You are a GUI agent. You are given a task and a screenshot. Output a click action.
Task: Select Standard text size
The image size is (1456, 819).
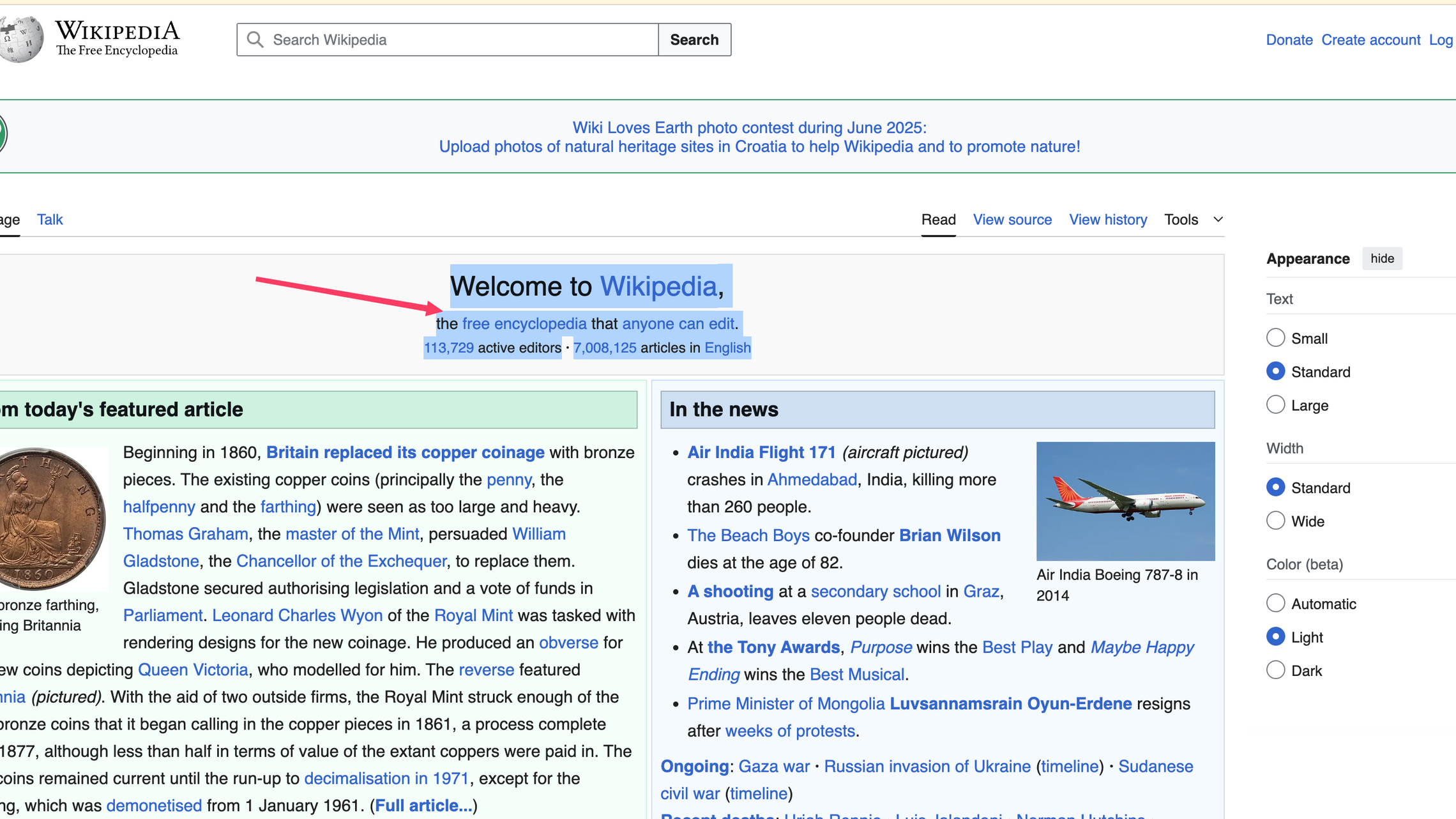coord(1275,371)
